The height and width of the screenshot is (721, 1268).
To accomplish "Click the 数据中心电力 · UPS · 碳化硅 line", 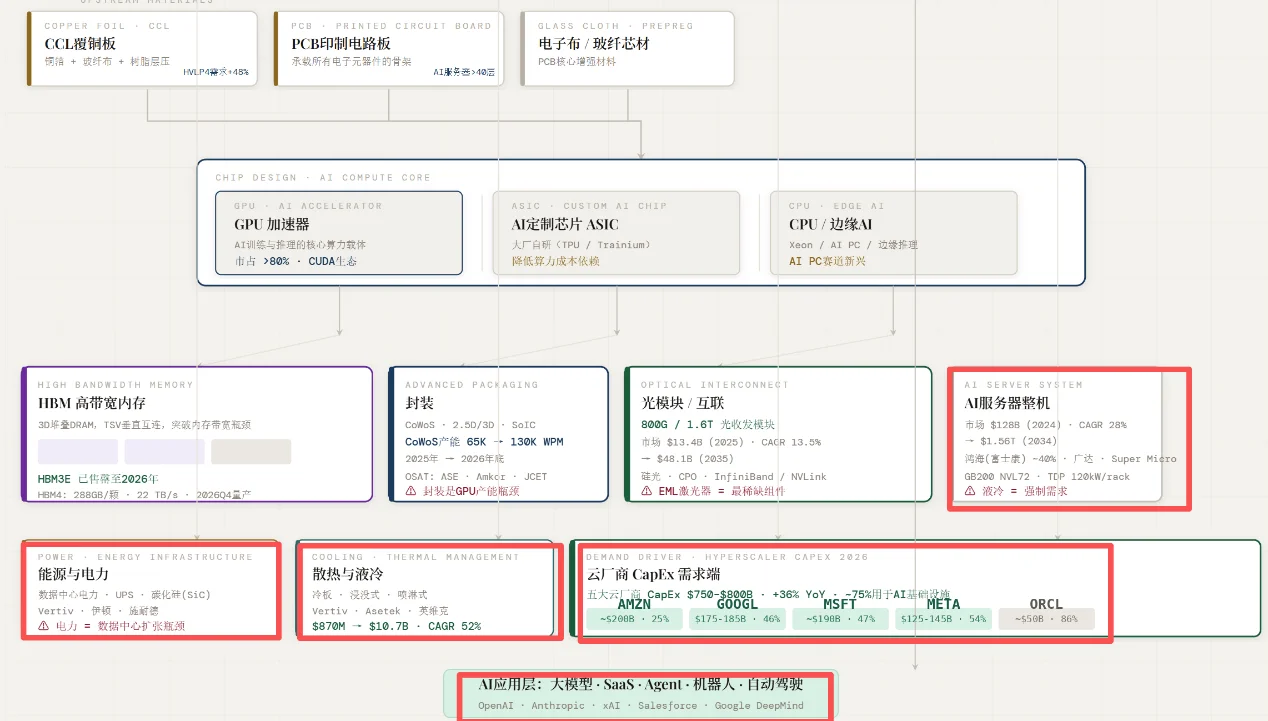I will point(124,594).
